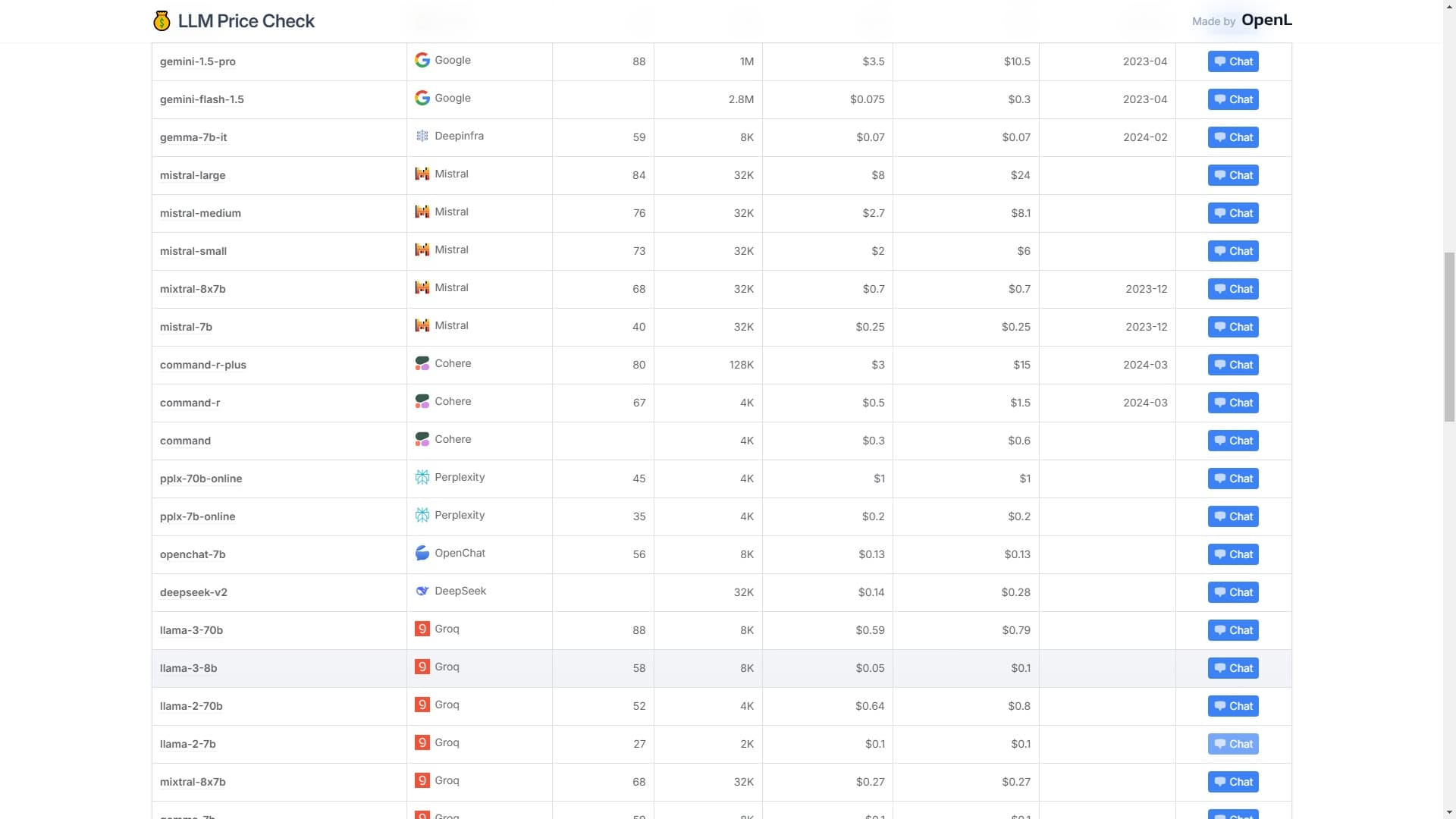Select the DeepSeek icon for deepseek-v2

coord(422,591)
